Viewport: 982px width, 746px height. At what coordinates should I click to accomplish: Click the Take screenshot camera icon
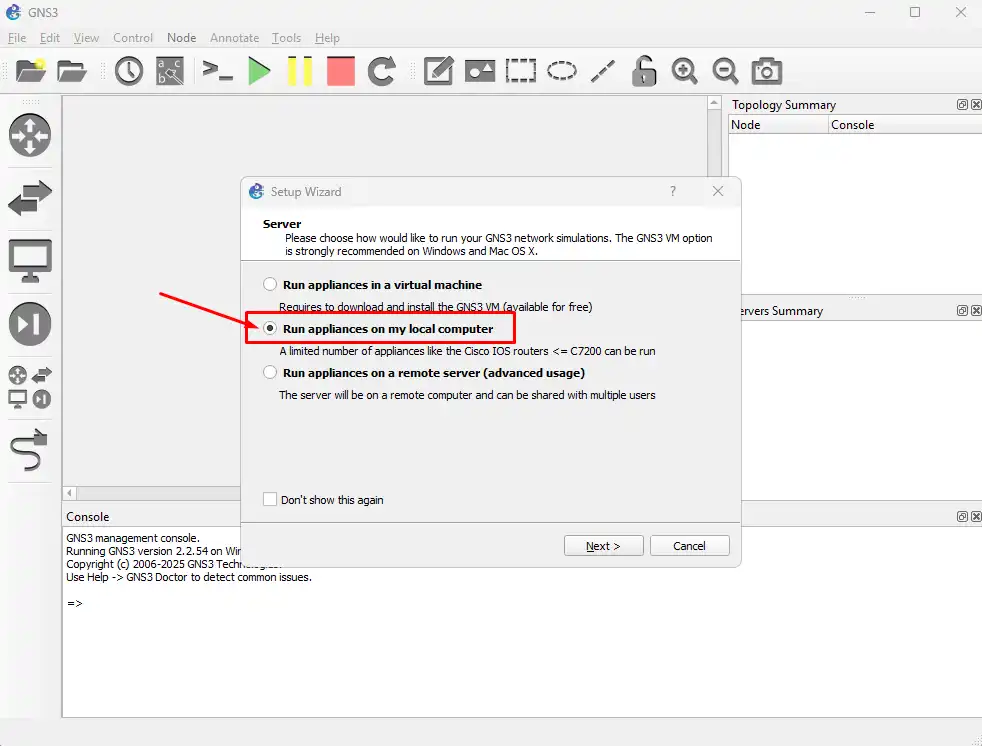(x=767, y=71)
